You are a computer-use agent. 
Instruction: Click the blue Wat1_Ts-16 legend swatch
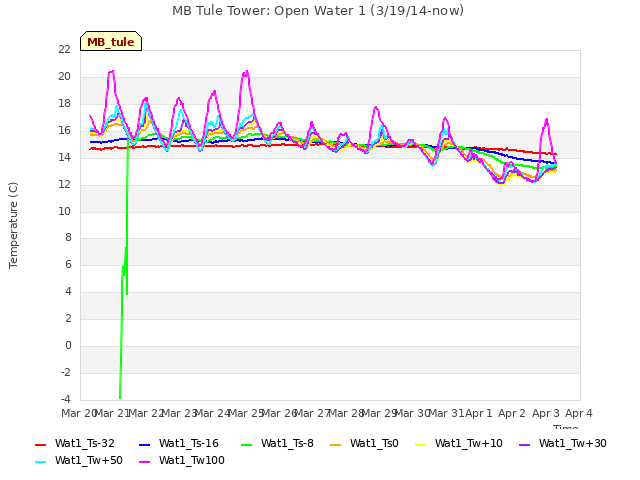pyautogui.click(x=144, y=444)
